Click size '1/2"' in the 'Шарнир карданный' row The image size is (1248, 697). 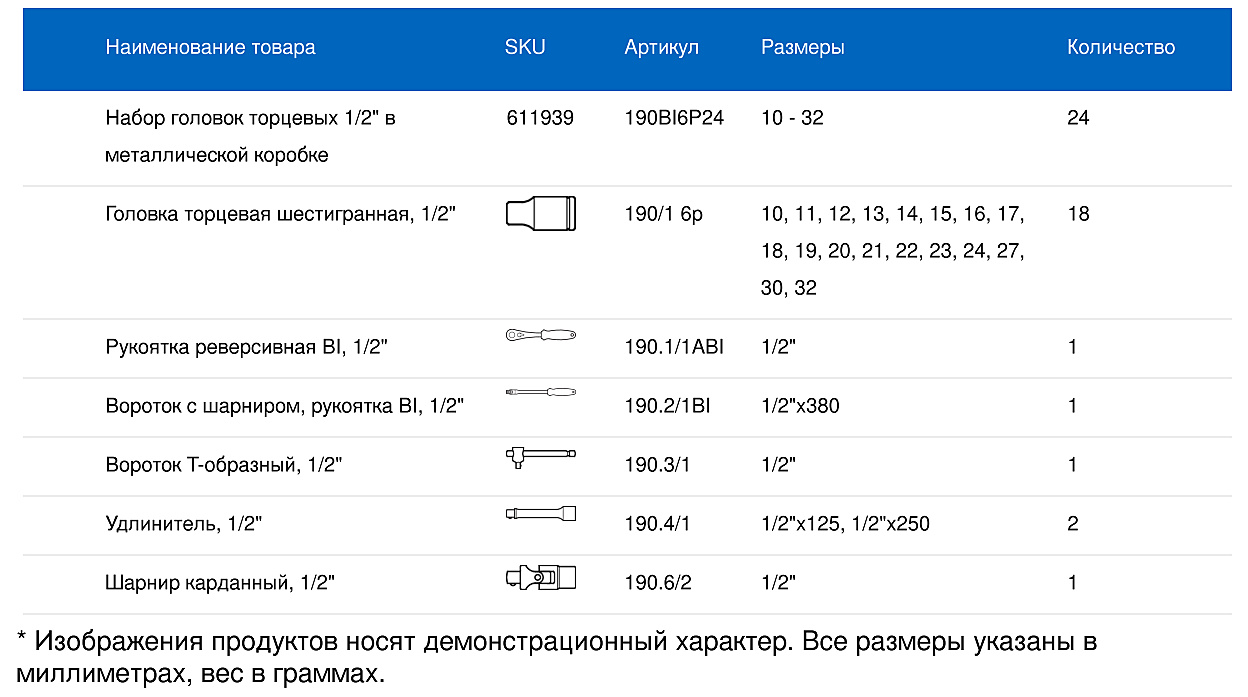[779, 583]
